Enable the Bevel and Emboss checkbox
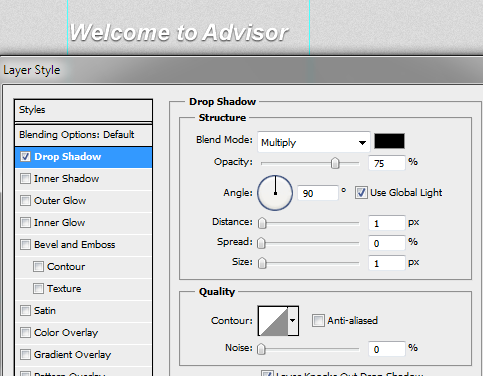 pos(25,245)
